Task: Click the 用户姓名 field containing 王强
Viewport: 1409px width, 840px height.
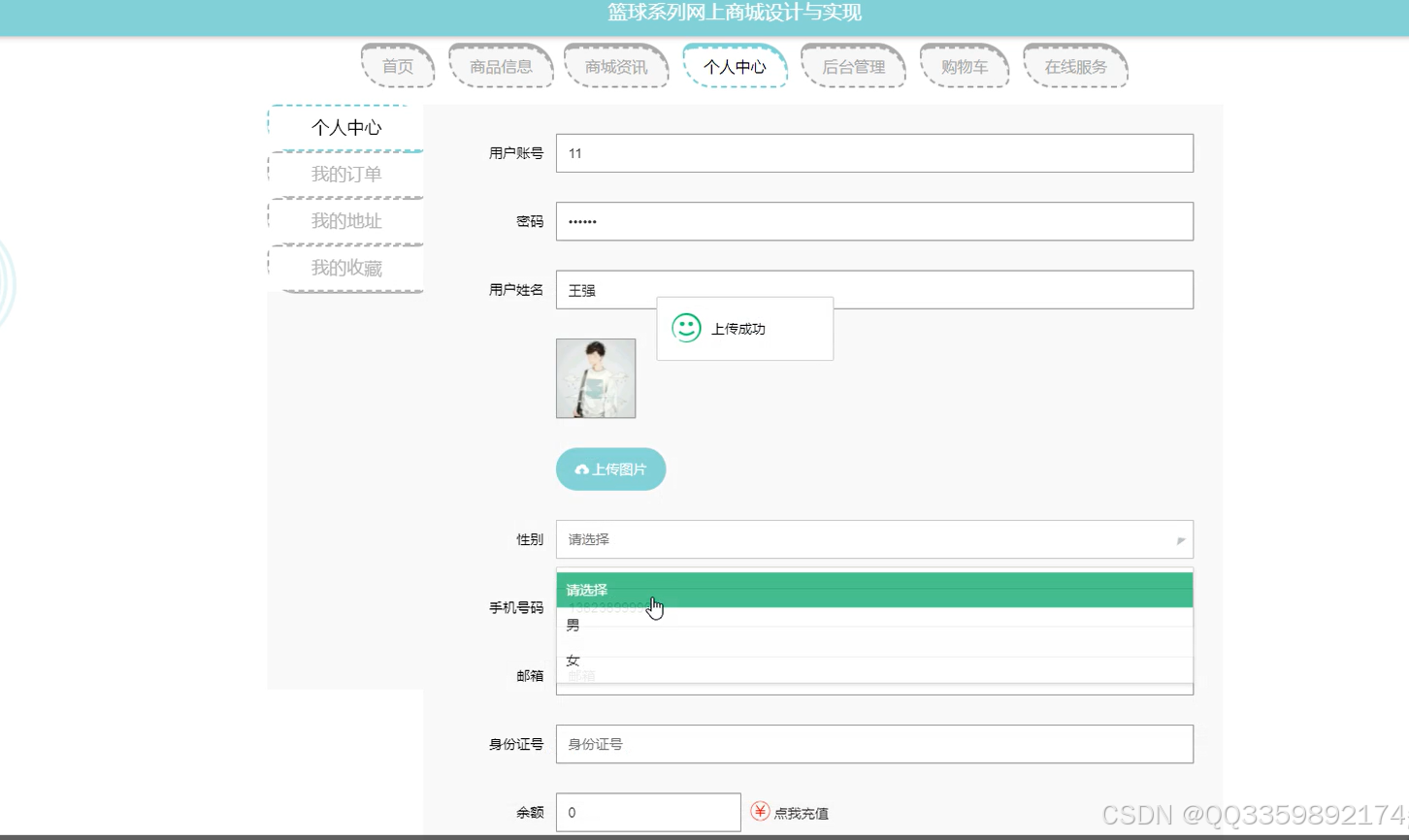Action: (874, 290)
